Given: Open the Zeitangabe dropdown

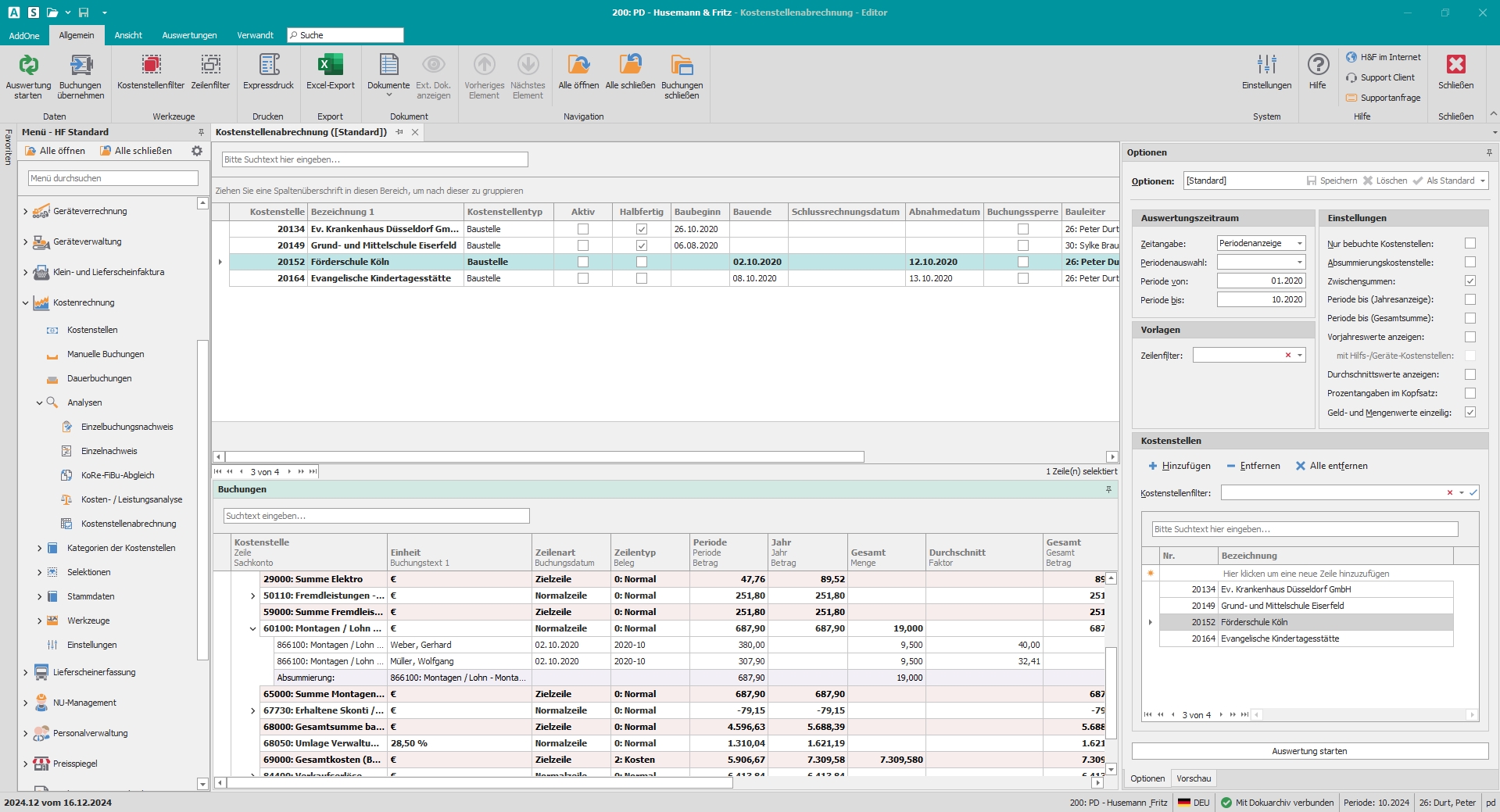Looking at the screenshot, I should (1300, 244).
